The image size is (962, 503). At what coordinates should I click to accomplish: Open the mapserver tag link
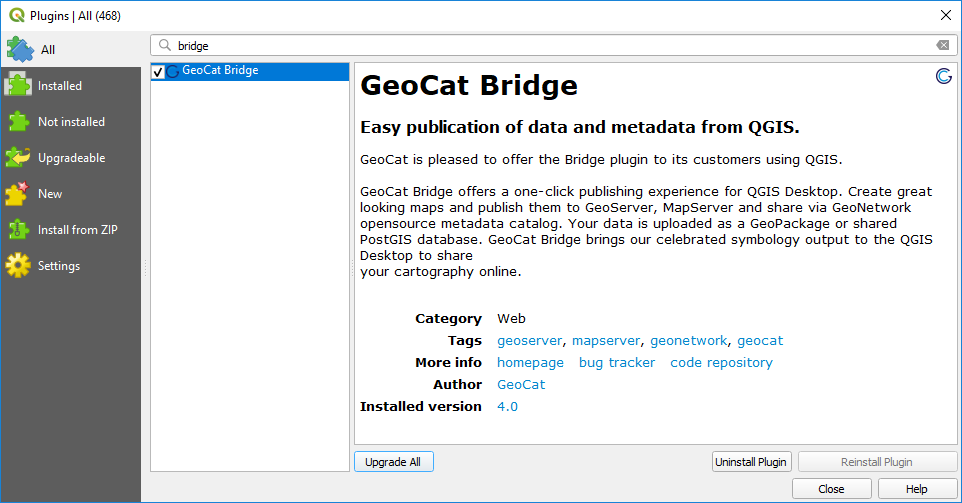pyautogui.click(x=606, y=341)
